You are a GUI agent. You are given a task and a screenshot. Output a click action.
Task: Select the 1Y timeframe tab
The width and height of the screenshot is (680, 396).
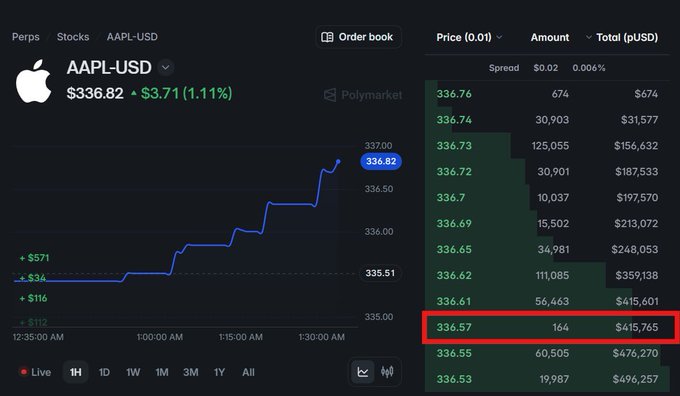pos(219,372)
